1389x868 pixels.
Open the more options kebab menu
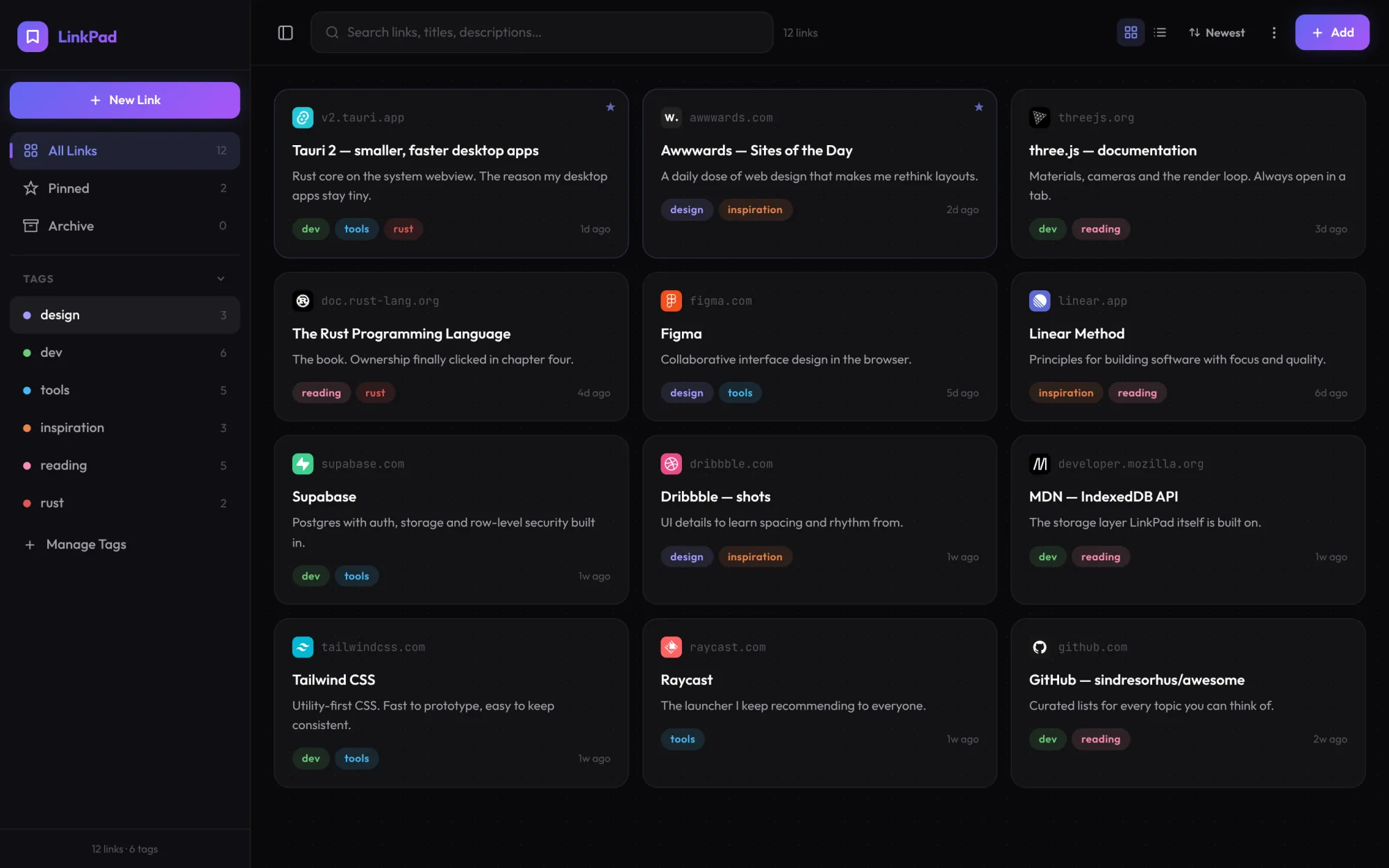coord(1274,33)
